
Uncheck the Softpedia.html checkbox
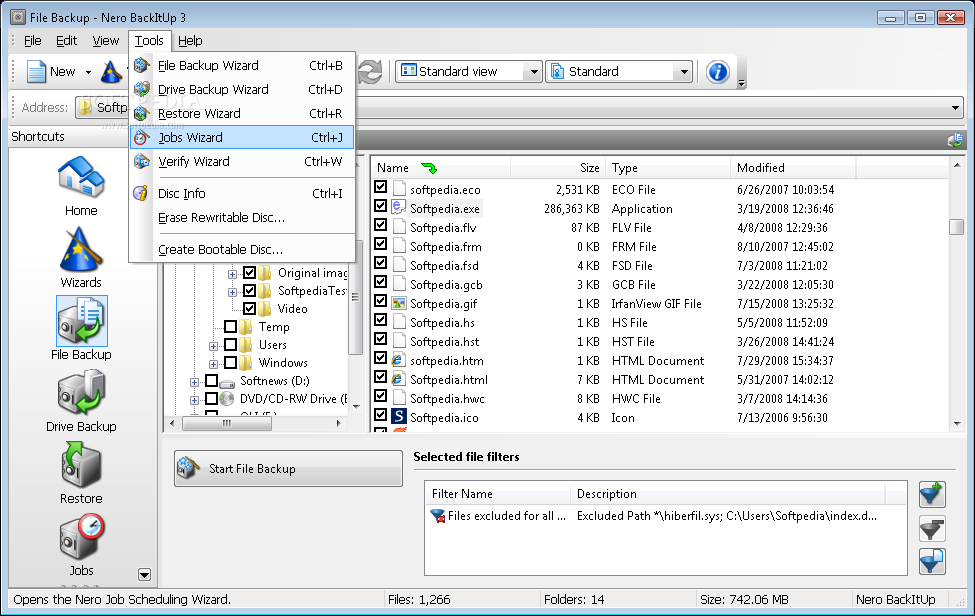tap(381, 377)
